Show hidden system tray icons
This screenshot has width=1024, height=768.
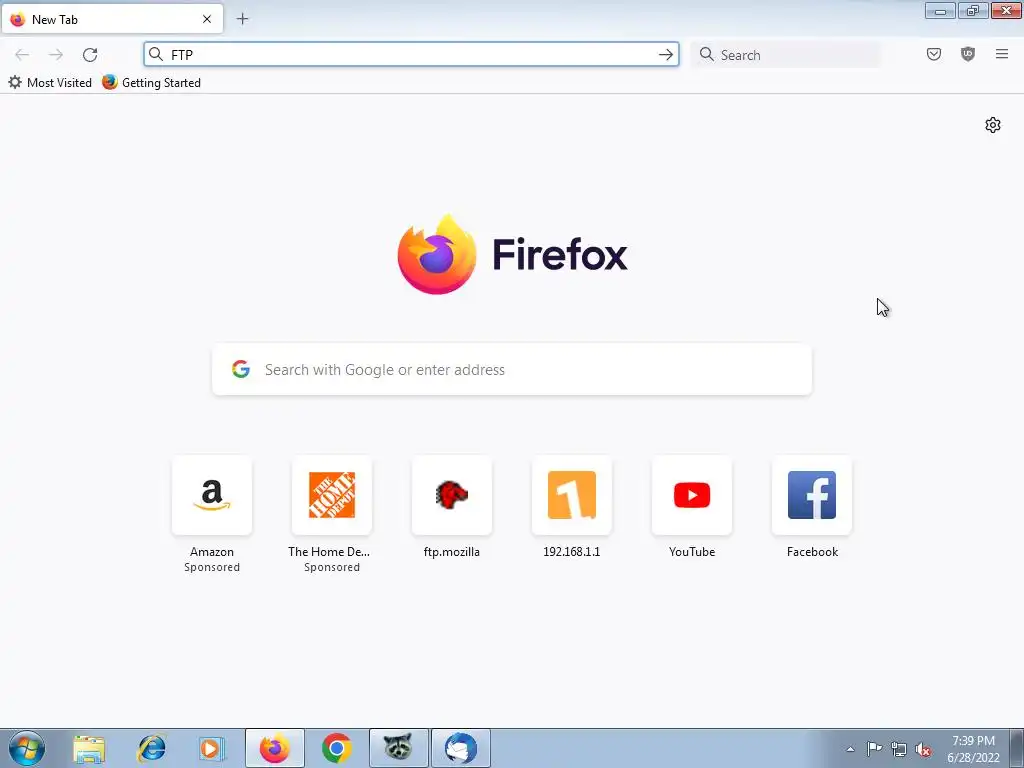point(850,749)
